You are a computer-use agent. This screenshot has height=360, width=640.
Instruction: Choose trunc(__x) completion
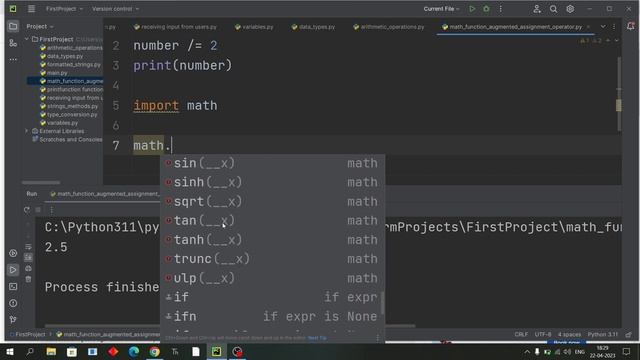[272, 259]
